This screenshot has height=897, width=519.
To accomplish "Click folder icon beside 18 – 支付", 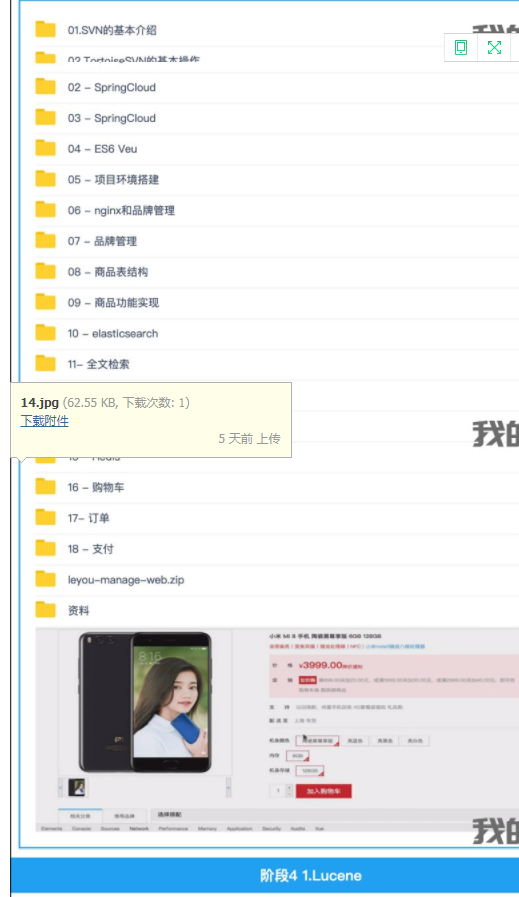I will pos(45,549).
